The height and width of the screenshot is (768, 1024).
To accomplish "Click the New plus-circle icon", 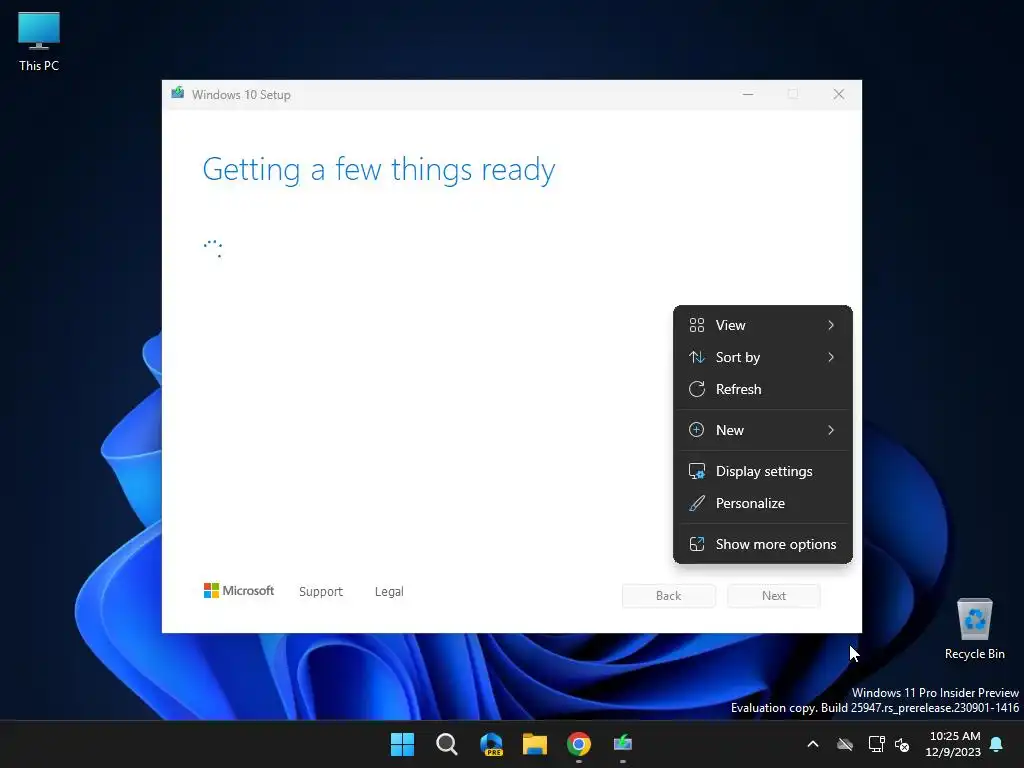I will pos(697,430).
